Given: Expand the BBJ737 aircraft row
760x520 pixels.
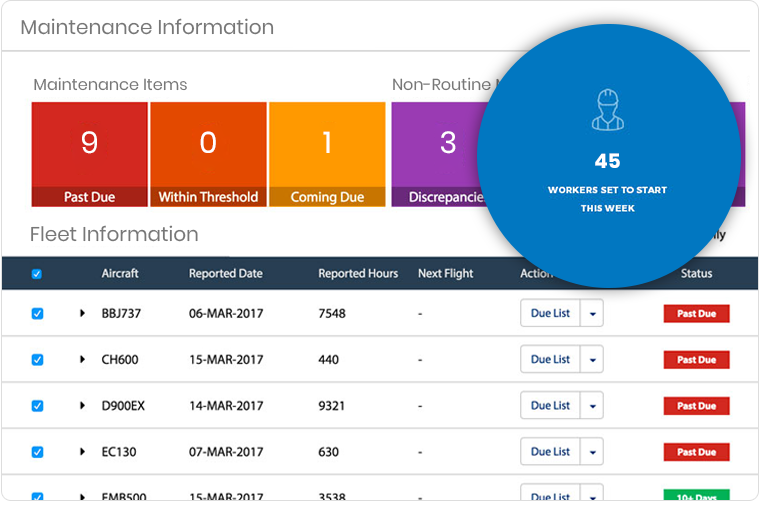Looking at the screenshot, I should point(82,313).
